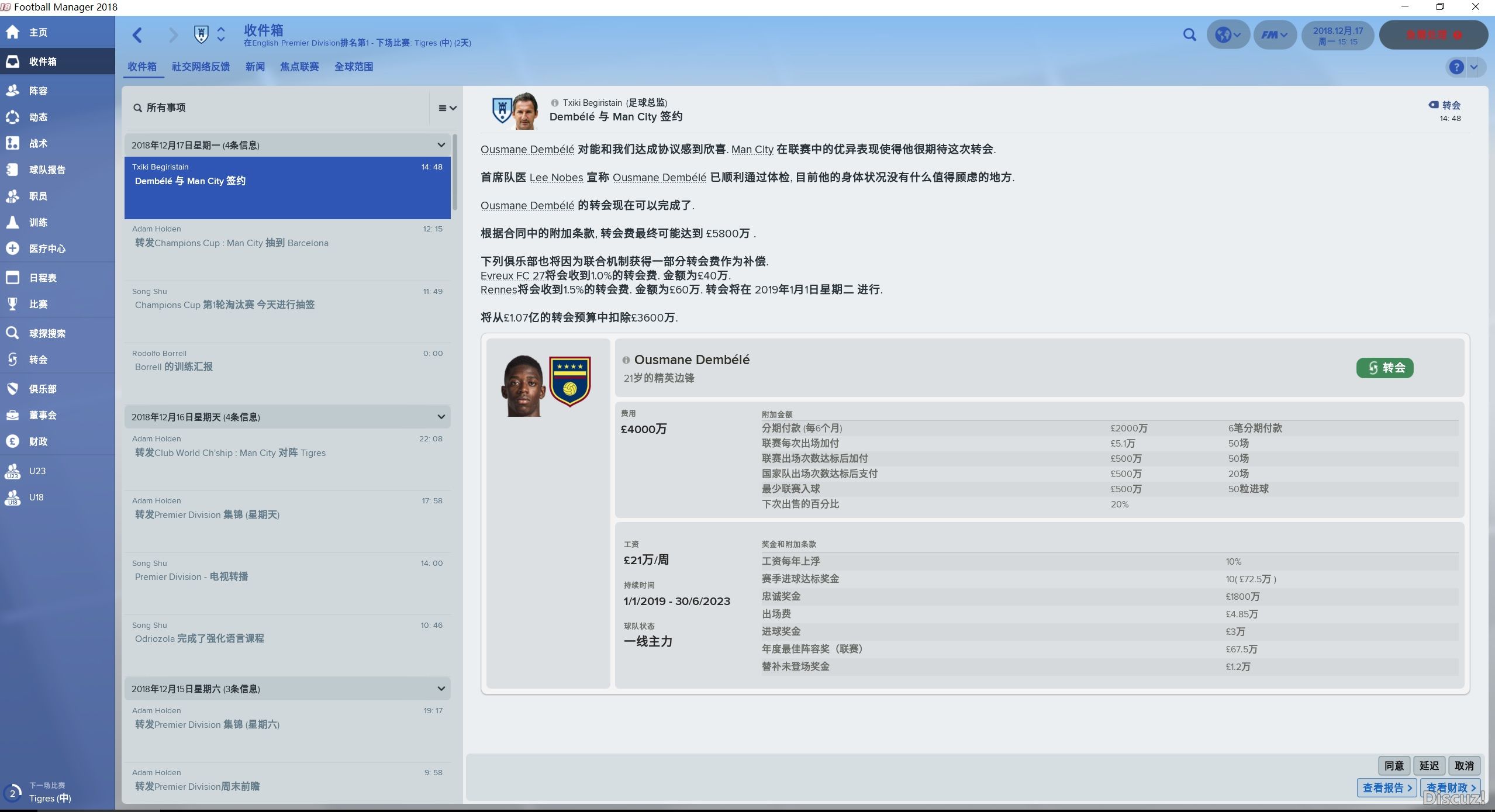Image resolution: width=1495 pixels, height=812 pixels.
Task: Open 比赛 competitions trophy icon
Action: point(13,304)
